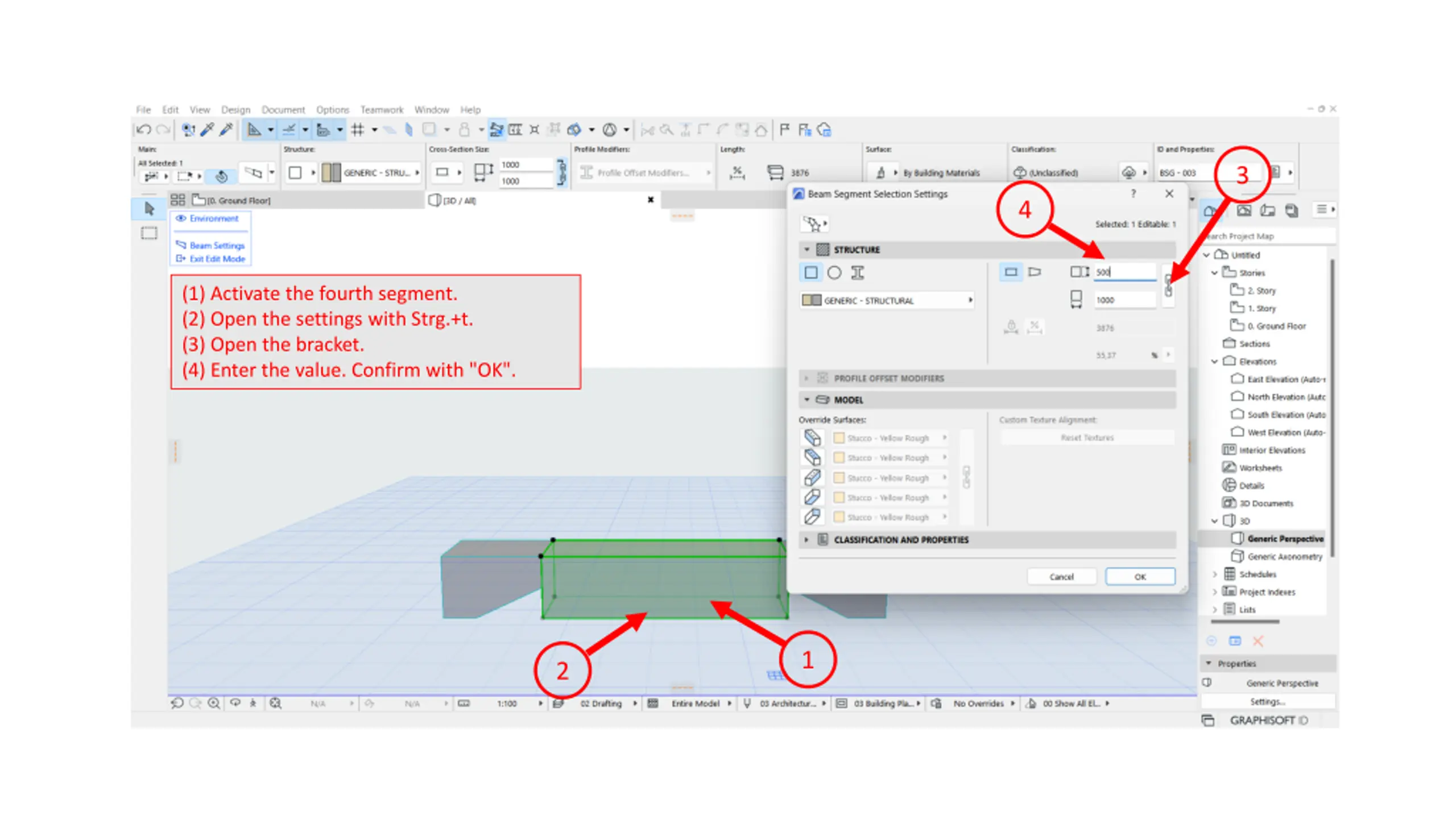This screenshot has height=819, width=1456.
Task: Click the cross-section chain link in info box
Action: tap(562, 172)
